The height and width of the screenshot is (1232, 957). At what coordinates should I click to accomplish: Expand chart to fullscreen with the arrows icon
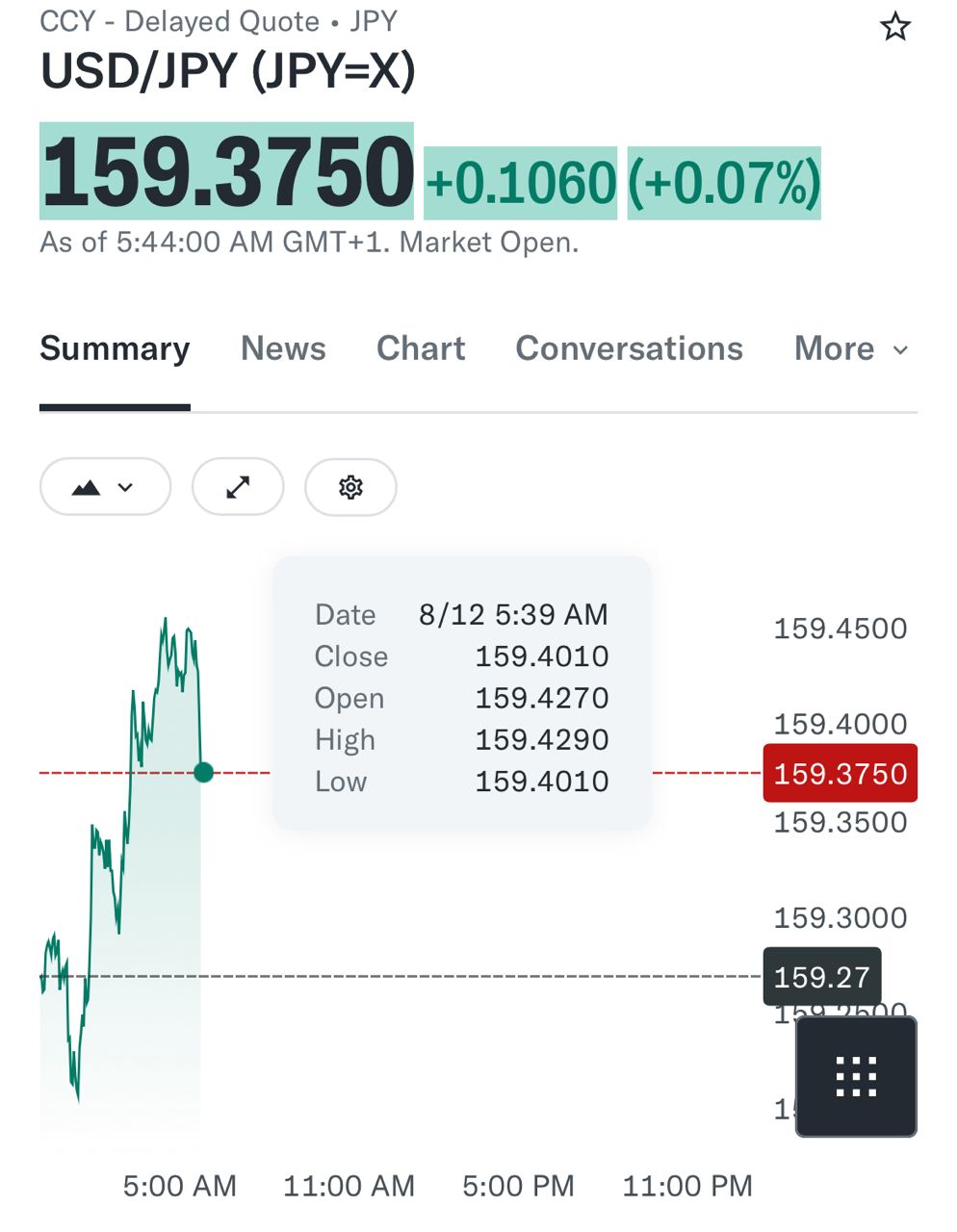coord(238,487)
